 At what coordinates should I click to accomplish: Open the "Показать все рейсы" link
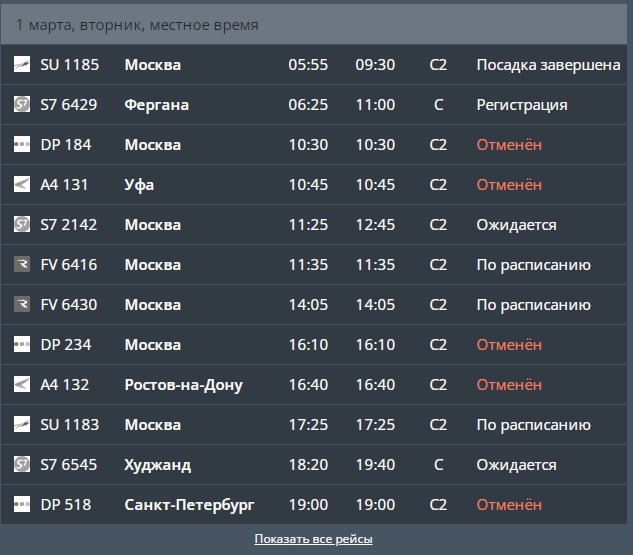(313, 539)
